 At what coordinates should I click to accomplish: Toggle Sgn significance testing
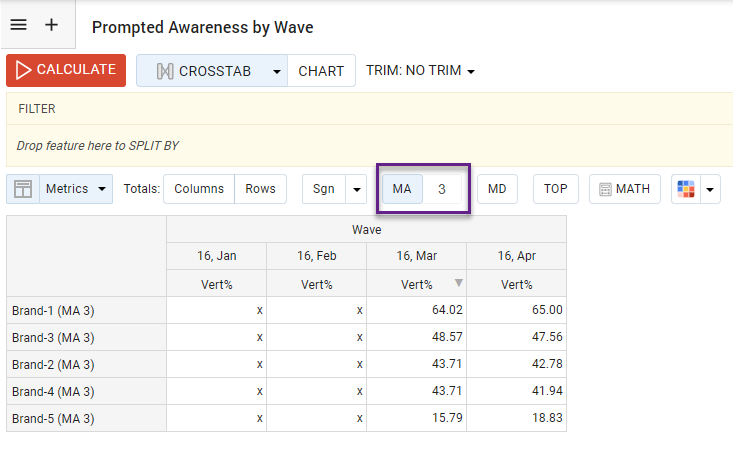point(324,189)
